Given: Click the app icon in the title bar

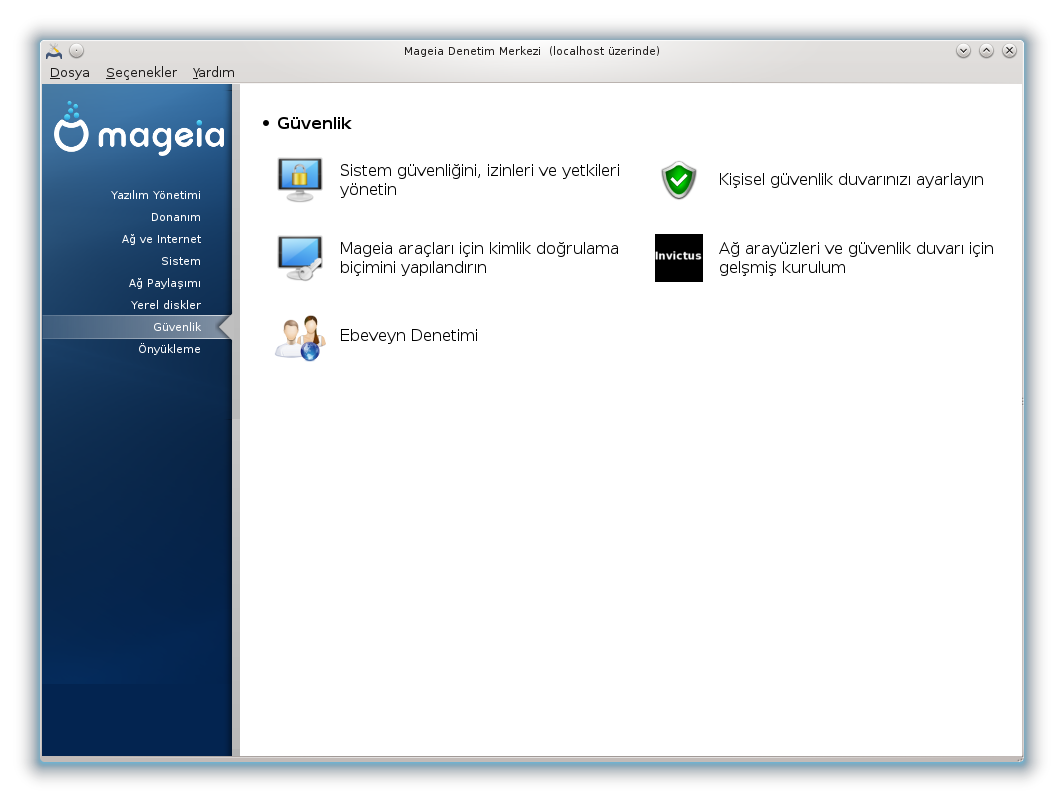Looking at the screenshot, I should point(54,51).
